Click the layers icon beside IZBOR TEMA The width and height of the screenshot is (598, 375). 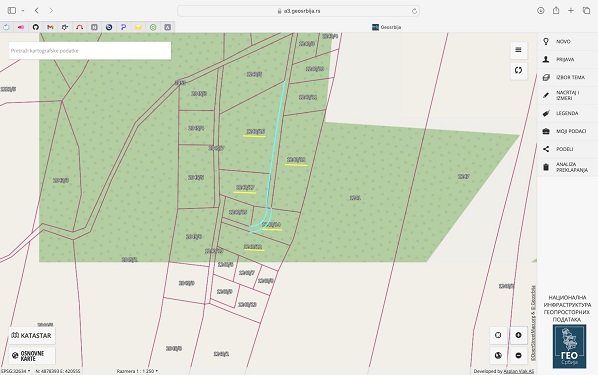tap(546, 77)
